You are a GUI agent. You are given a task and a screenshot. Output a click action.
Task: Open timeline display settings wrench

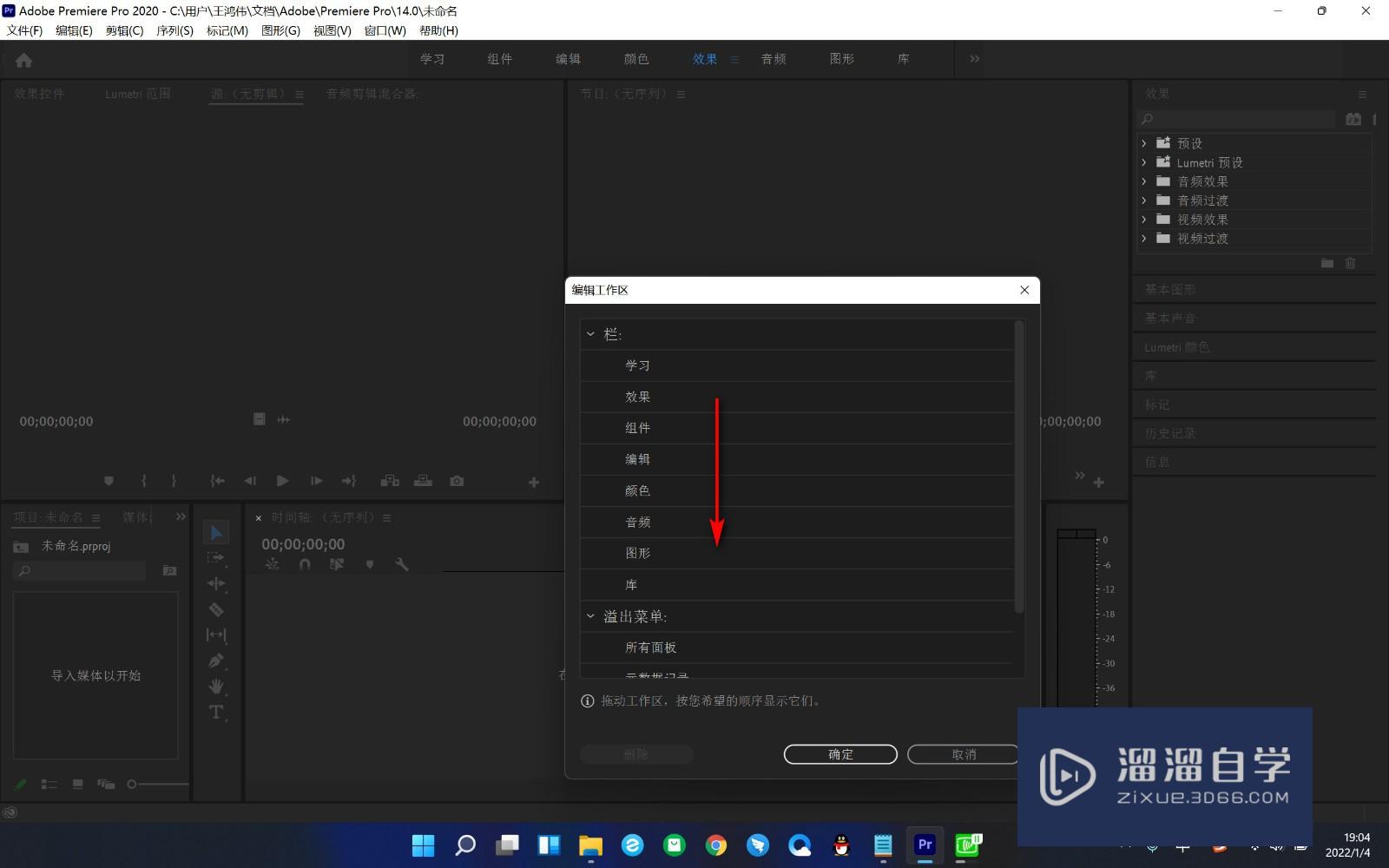(401, 564)
